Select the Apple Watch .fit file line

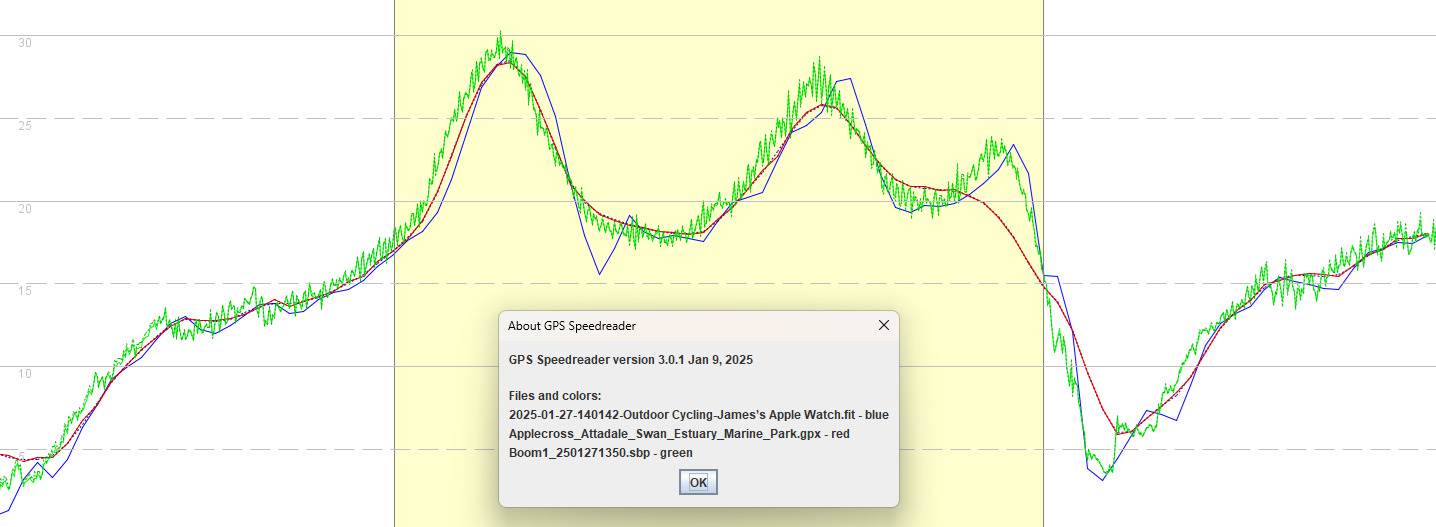(x=698, y=414)
